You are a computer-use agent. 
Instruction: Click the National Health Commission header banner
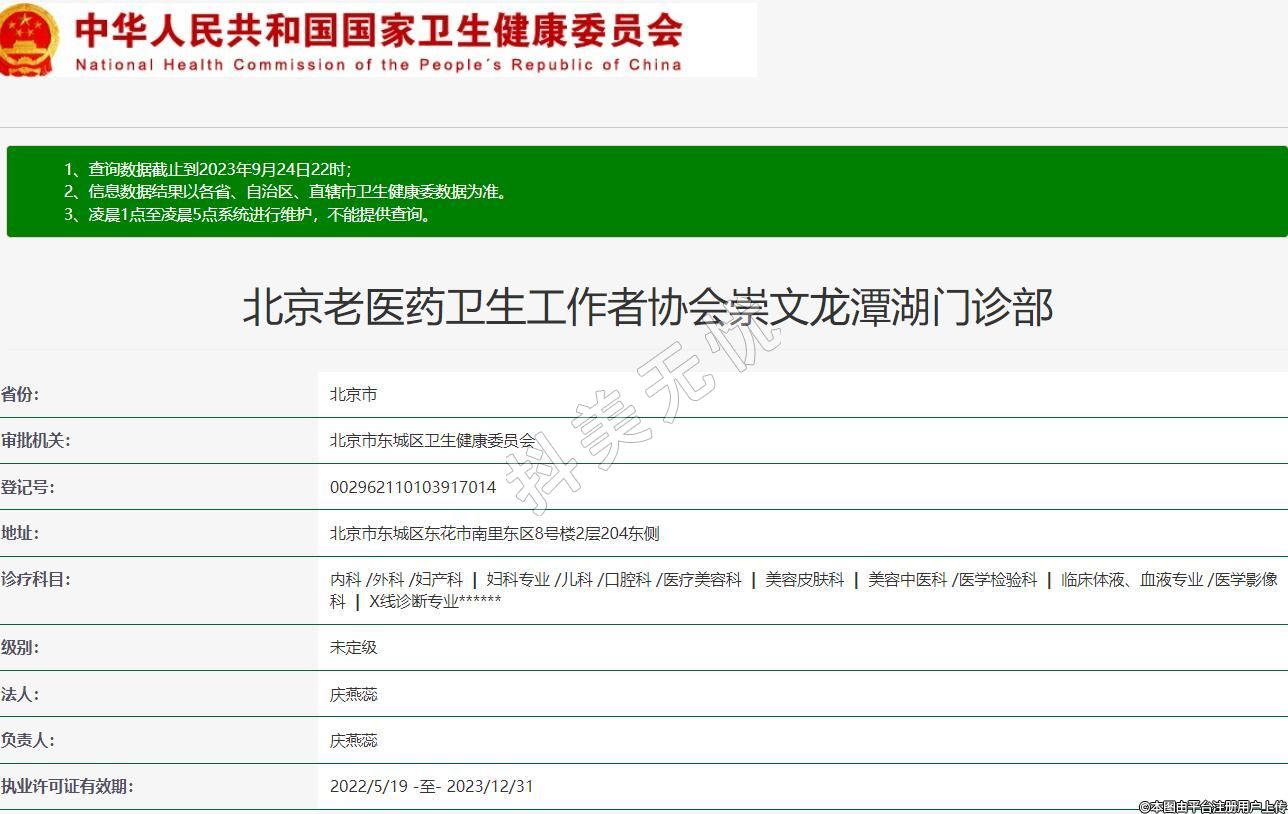tap(380, 40)
